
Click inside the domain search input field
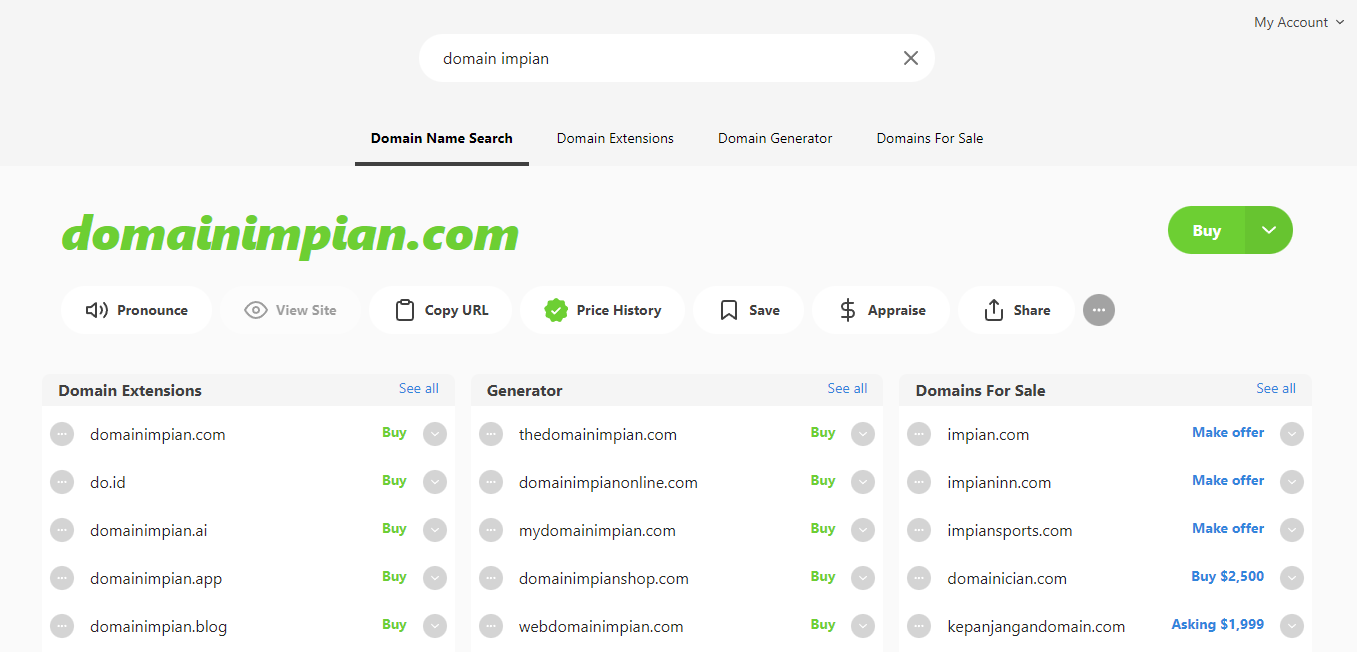[650, 58]
